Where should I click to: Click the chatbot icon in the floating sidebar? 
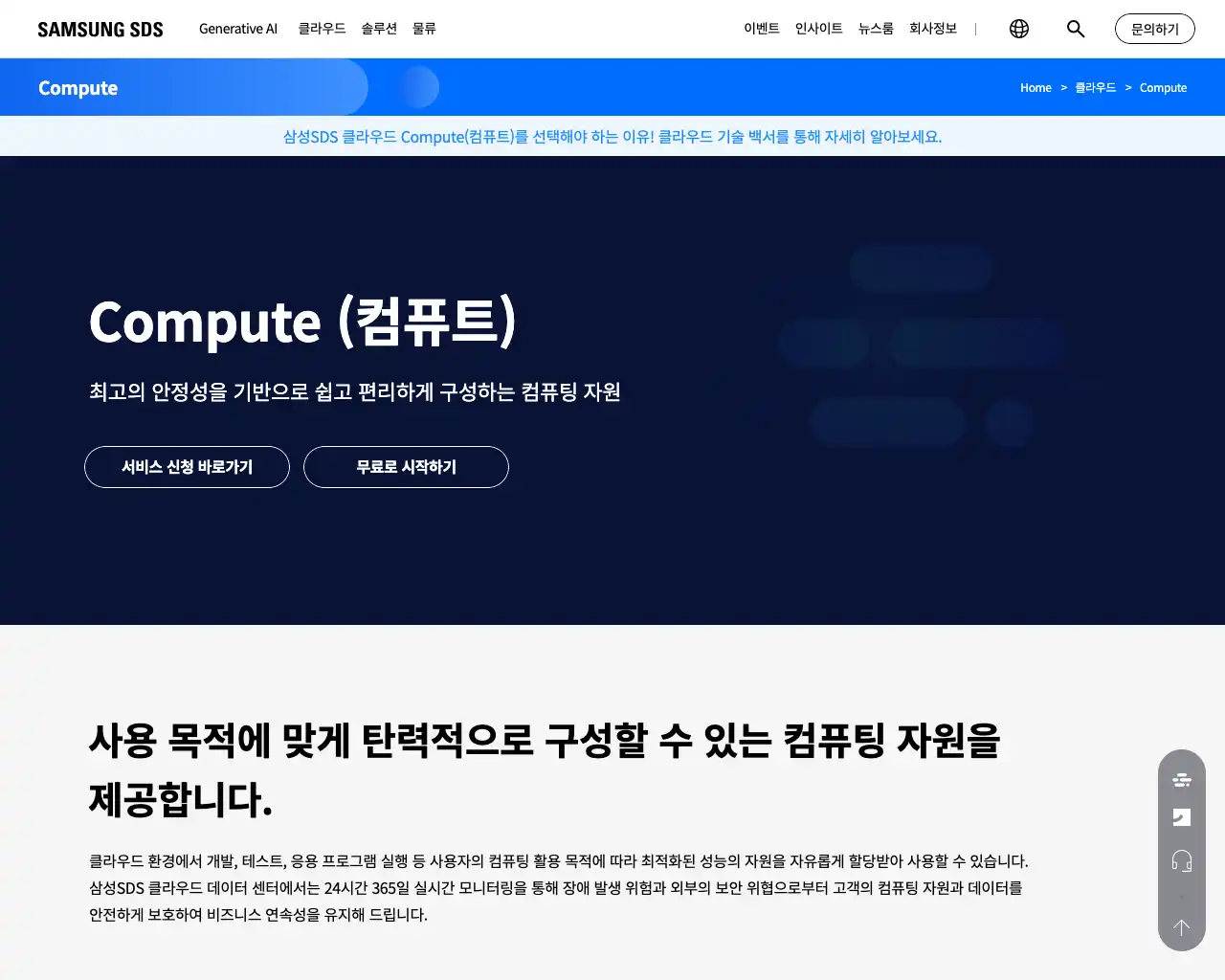[1181, 779]
